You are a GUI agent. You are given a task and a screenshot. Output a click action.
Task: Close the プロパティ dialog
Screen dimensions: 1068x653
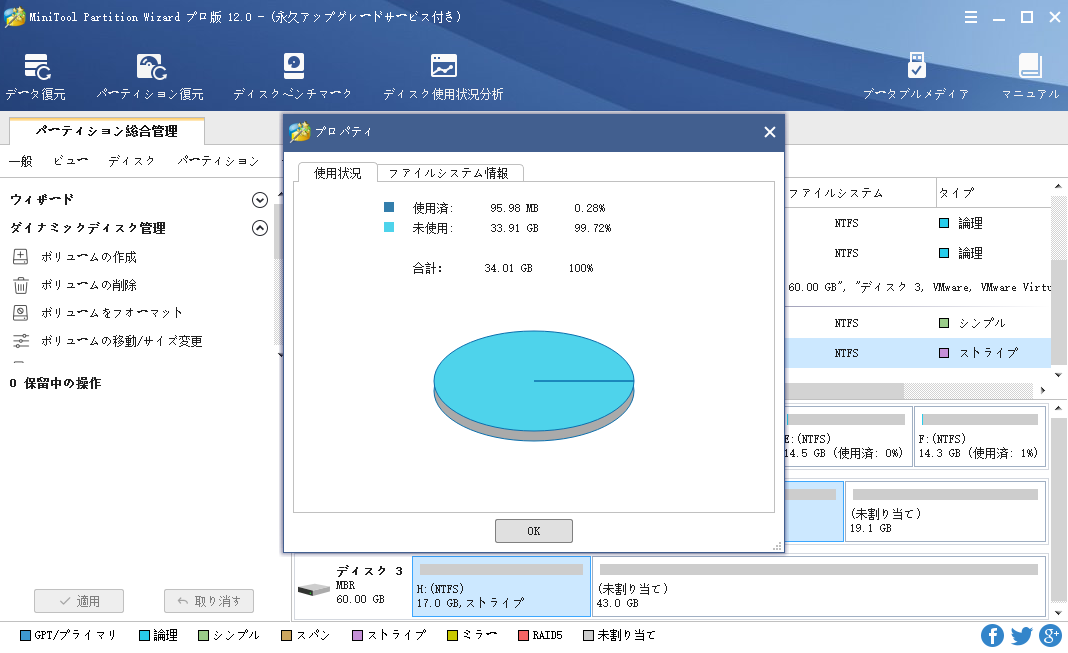click(x=769, y=132)
